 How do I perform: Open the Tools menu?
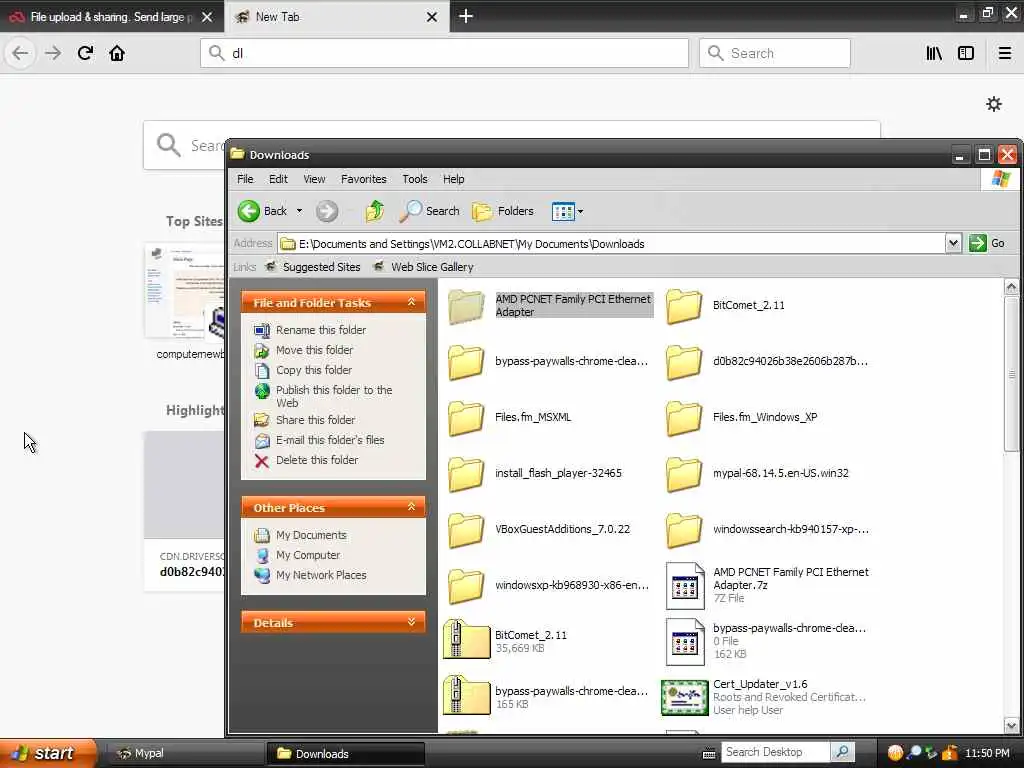point(415,179)
